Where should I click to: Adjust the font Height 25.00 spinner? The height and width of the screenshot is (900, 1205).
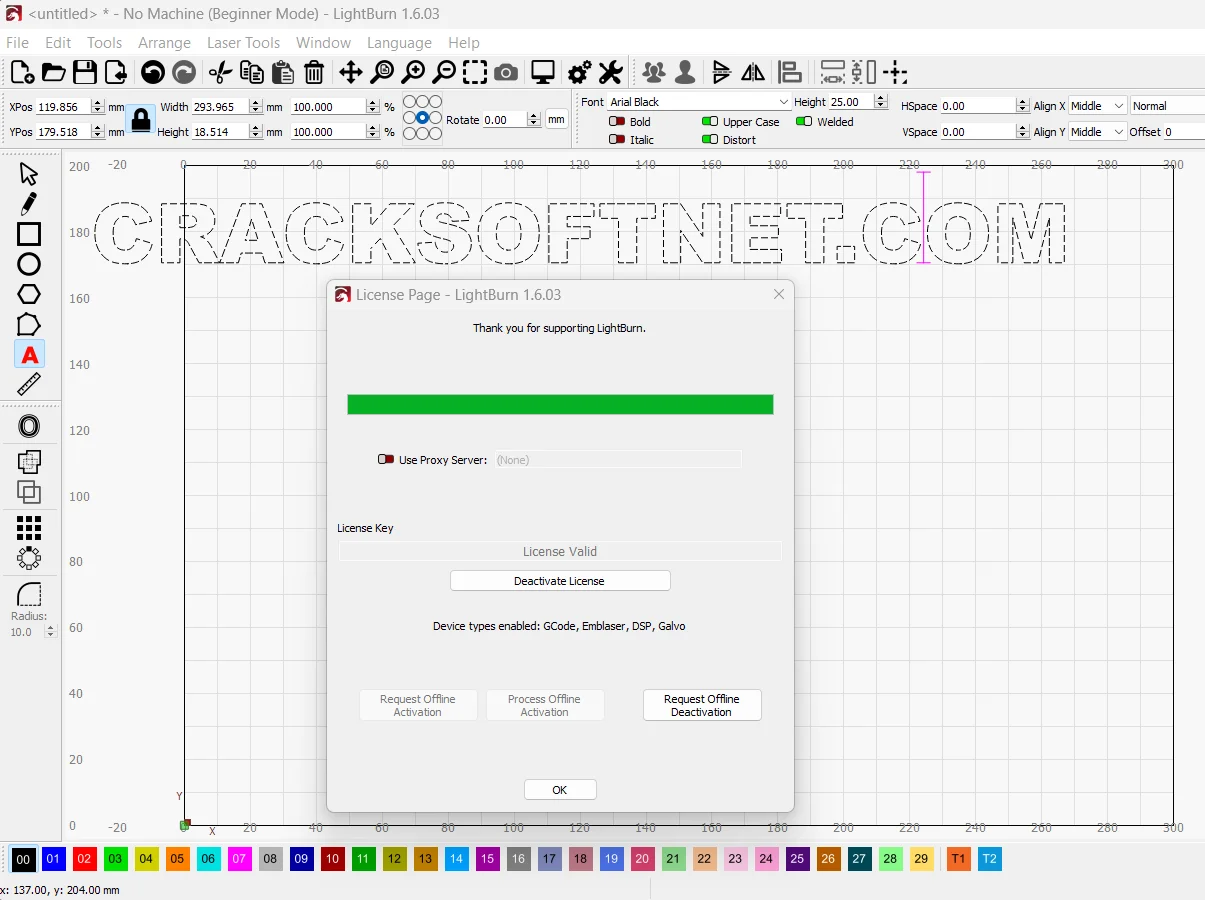tap(881, 102)
